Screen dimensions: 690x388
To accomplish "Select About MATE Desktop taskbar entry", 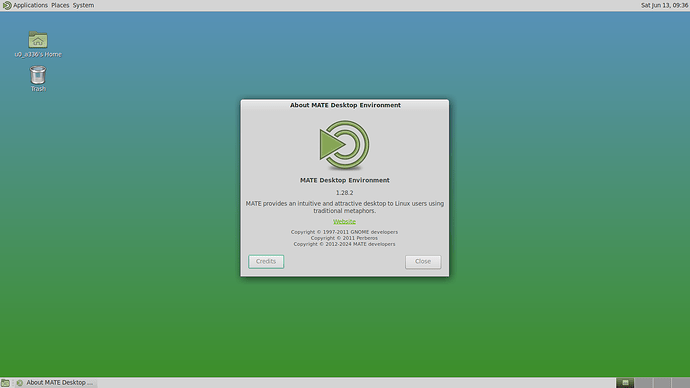I will click(55, 383).
